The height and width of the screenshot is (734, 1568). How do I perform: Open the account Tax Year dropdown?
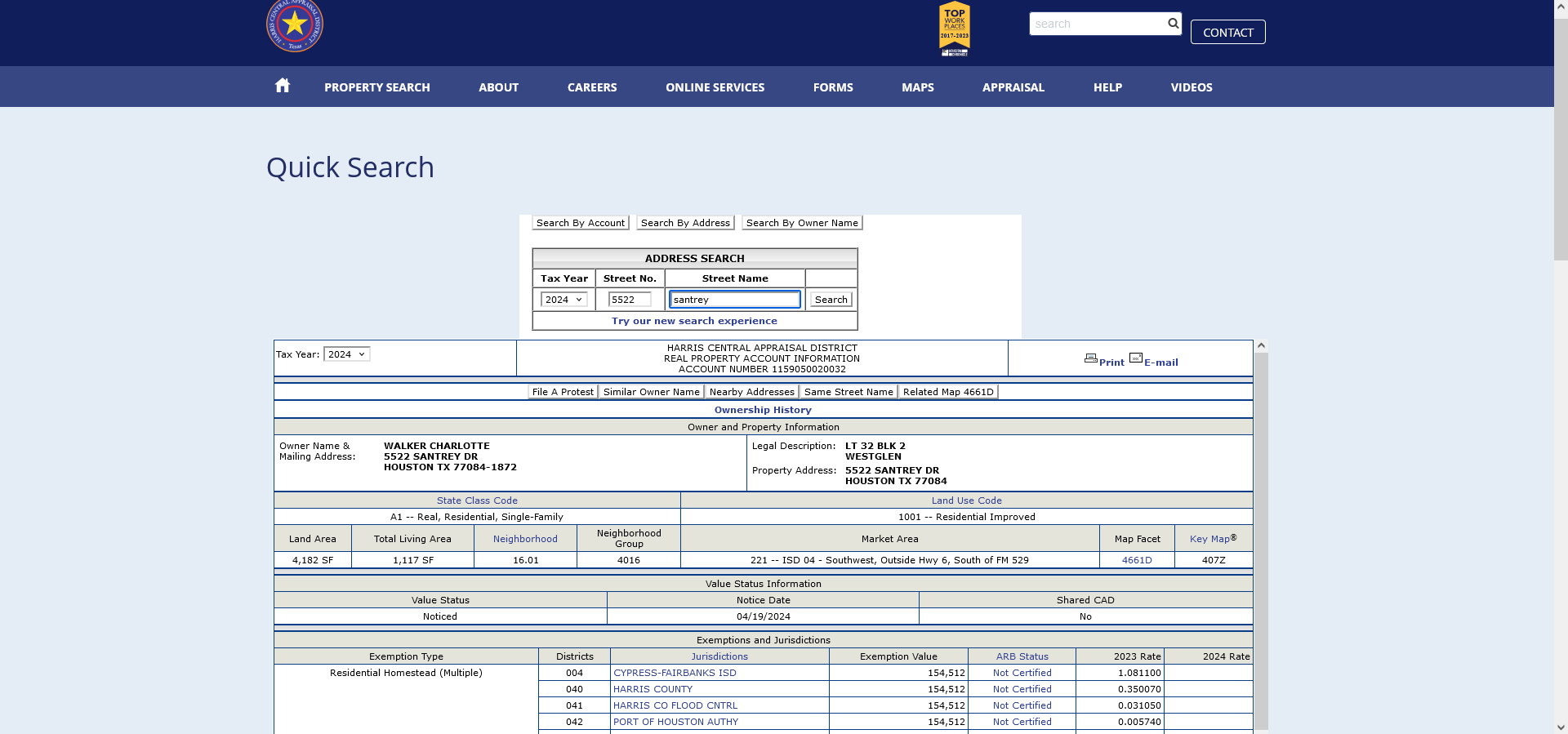346,354
